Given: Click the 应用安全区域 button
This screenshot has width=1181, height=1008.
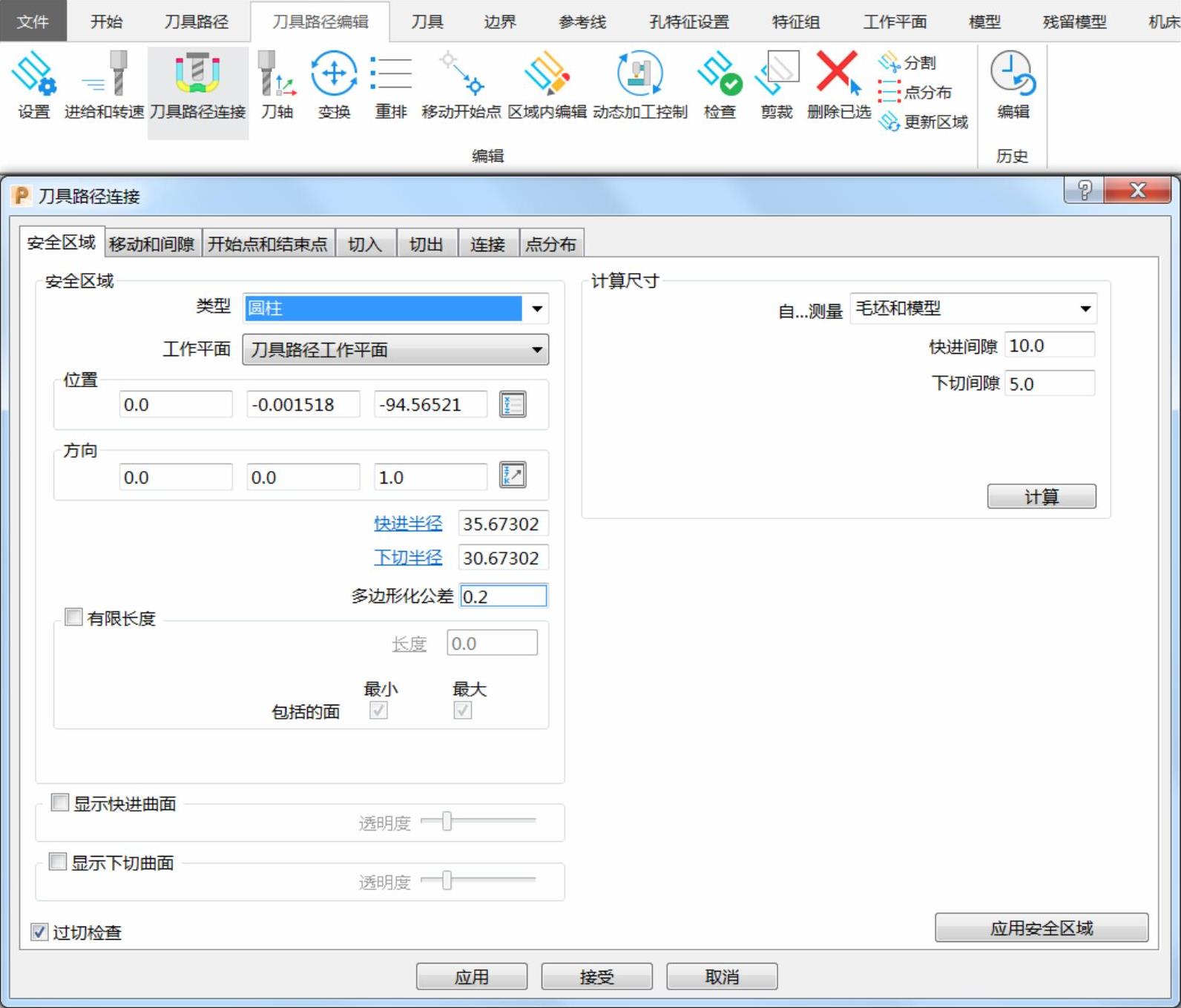Looking at the screenshot, I should pos(1042,927).
